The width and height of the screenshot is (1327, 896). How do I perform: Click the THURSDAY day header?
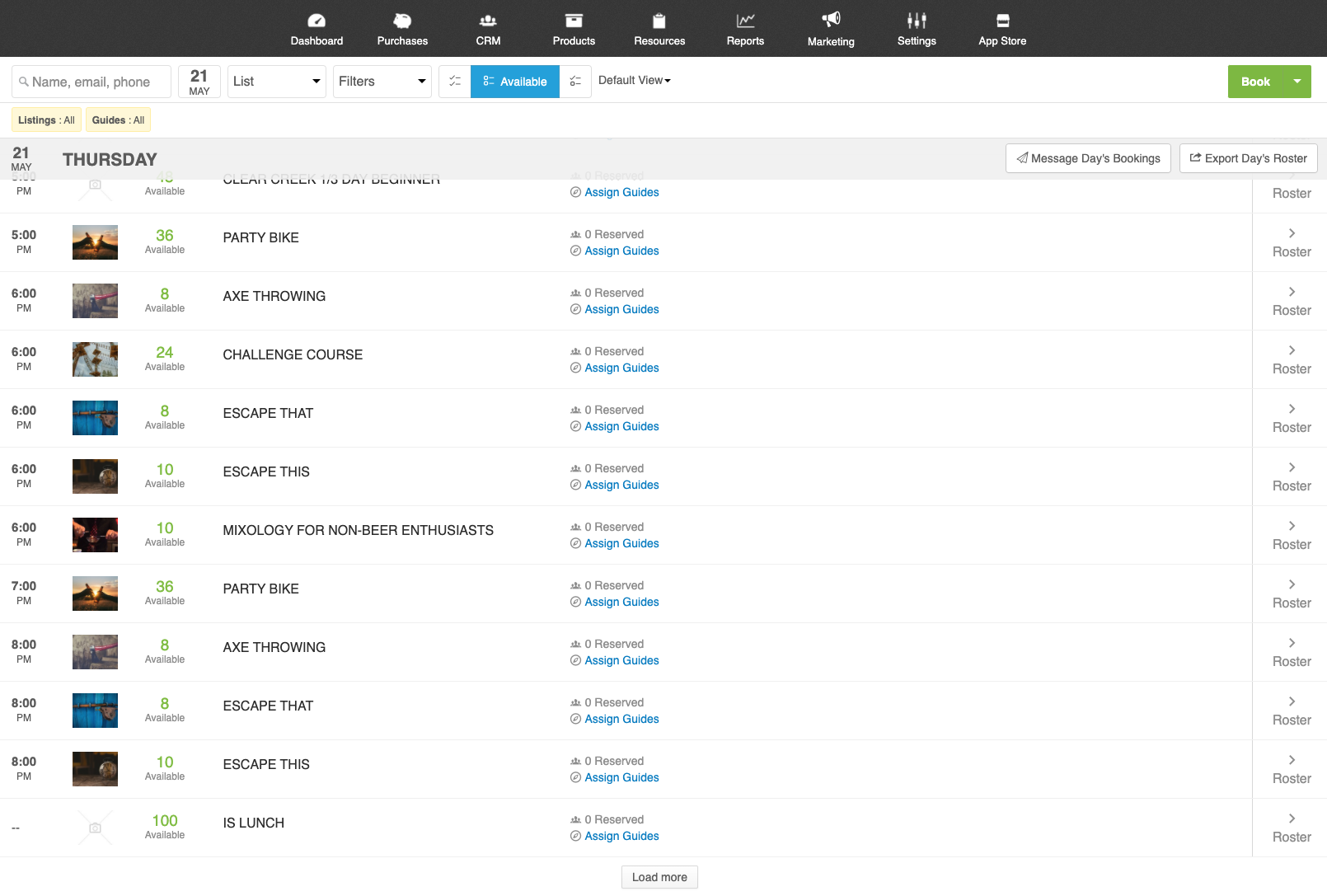click(110, 159)
